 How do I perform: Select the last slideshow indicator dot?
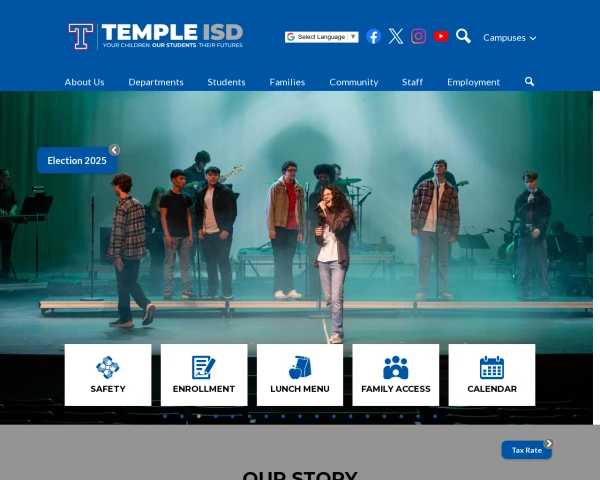435,416
